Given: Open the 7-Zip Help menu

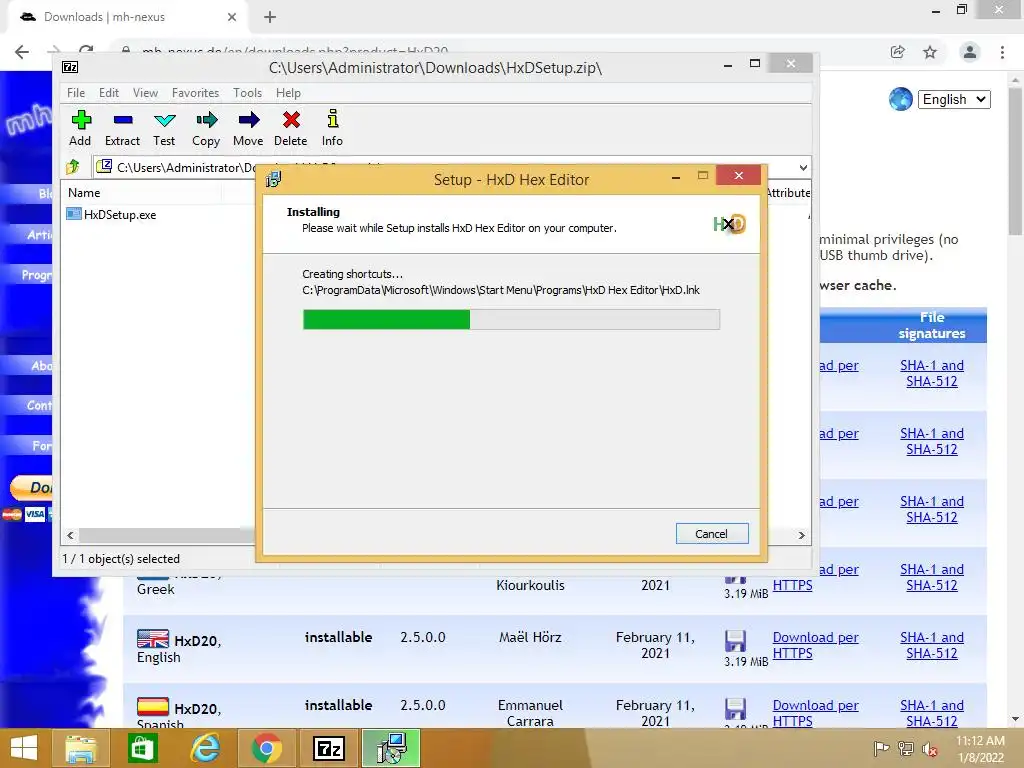Looking at the screenshot, I should pos(288,93).
